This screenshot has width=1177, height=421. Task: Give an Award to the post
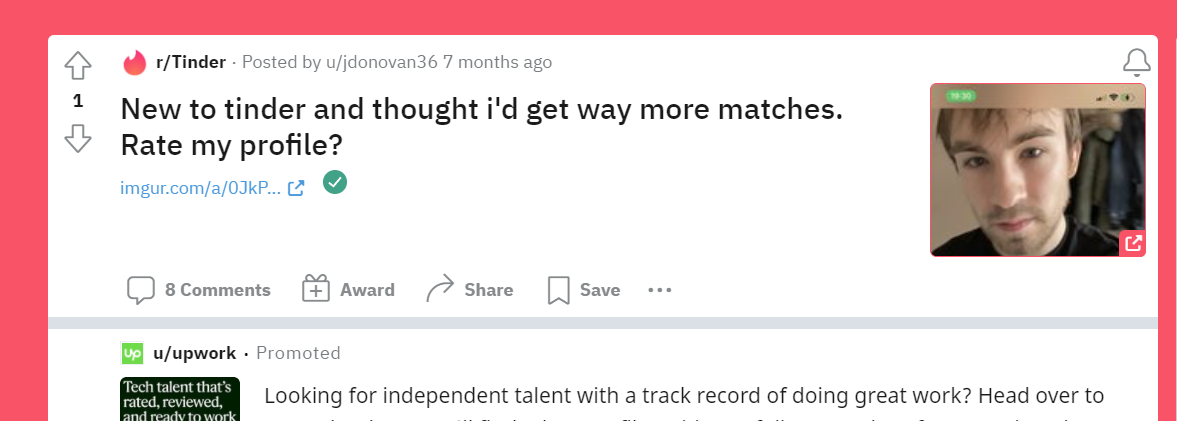pos(348,290)
